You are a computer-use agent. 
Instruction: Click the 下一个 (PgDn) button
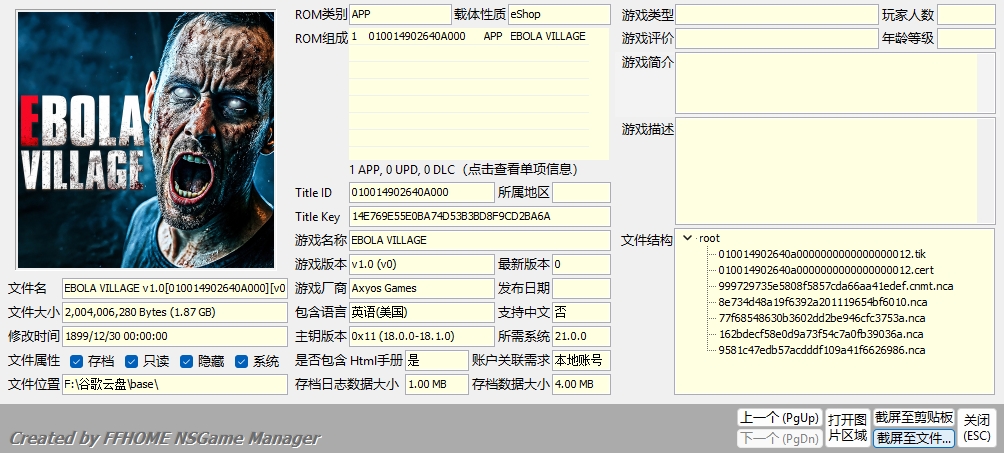coord(778,438)
